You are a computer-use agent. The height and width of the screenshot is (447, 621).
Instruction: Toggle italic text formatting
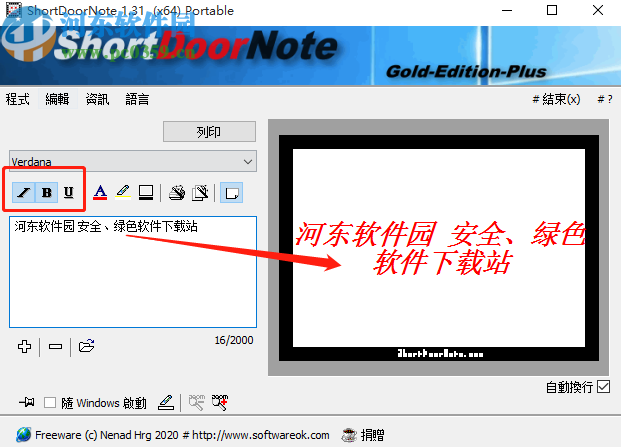coord(23,192)
